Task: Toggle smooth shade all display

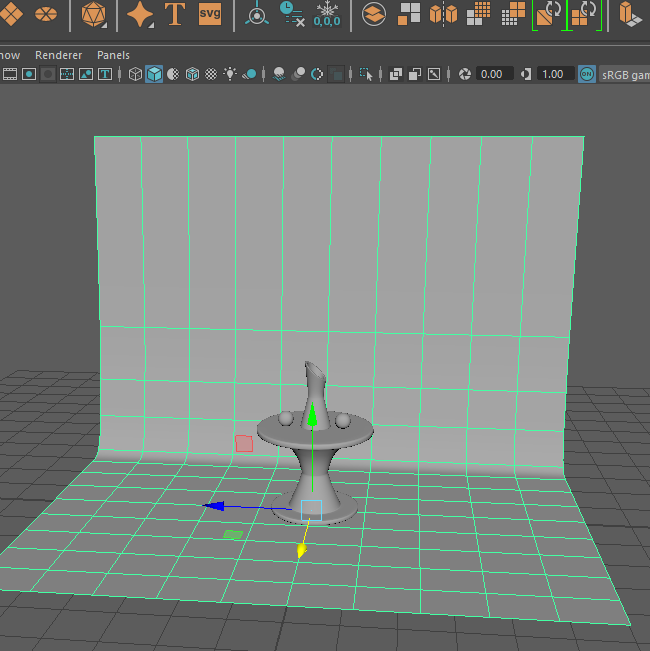Action: [154, 74]
